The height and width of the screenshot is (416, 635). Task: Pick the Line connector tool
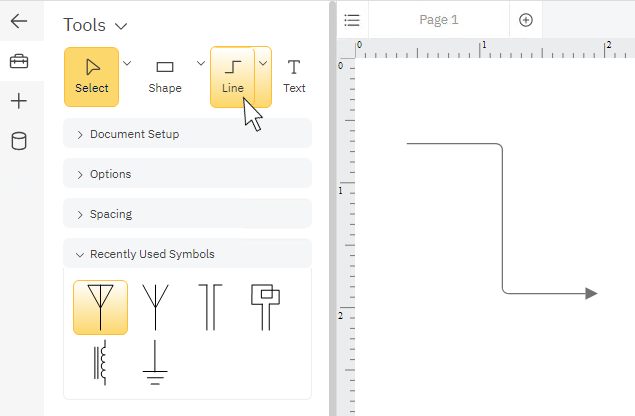click(232, 76)
